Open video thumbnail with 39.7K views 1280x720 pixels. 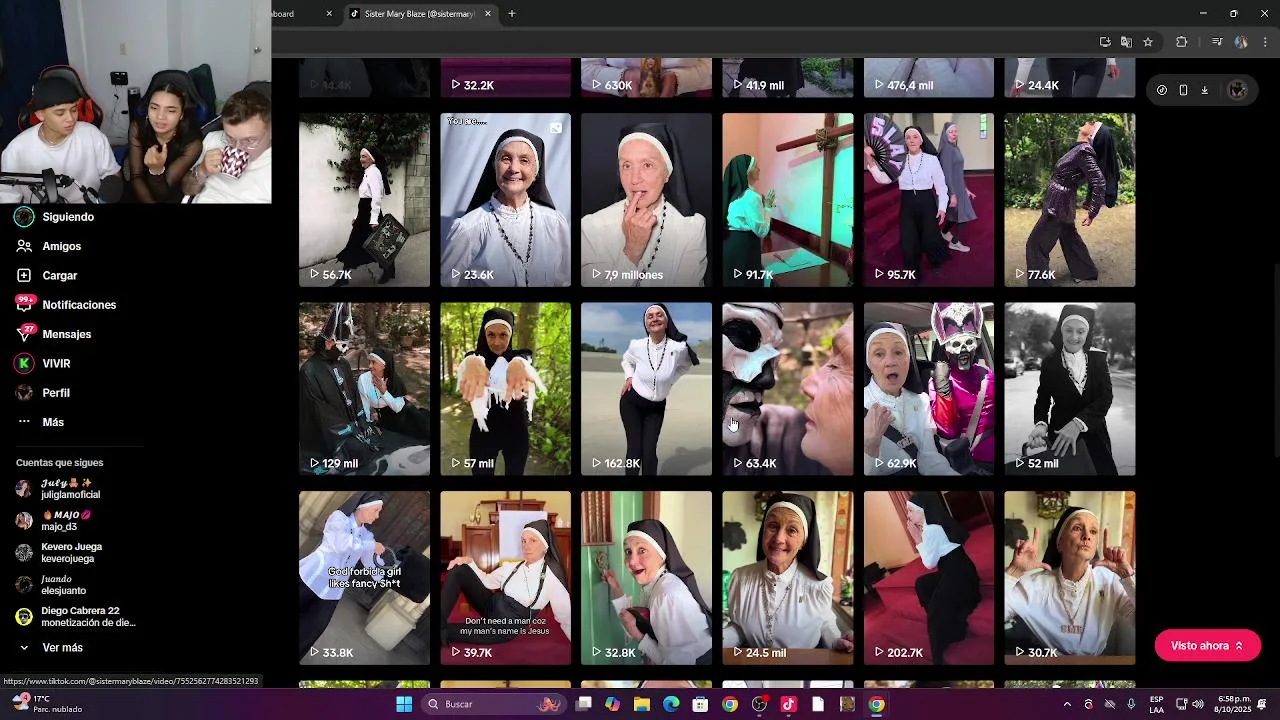point(505,578)
